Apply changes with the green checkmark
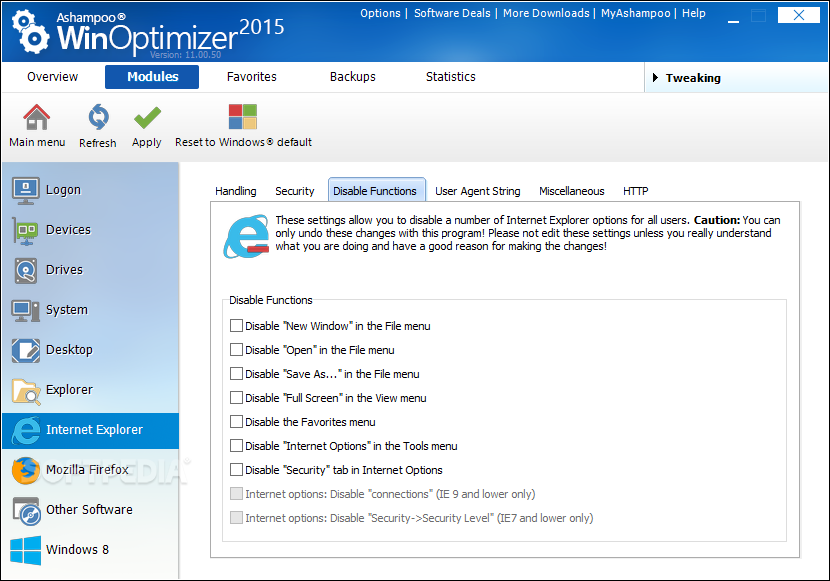This screenshot has width=830, height=581. click(x=147, y=117)
